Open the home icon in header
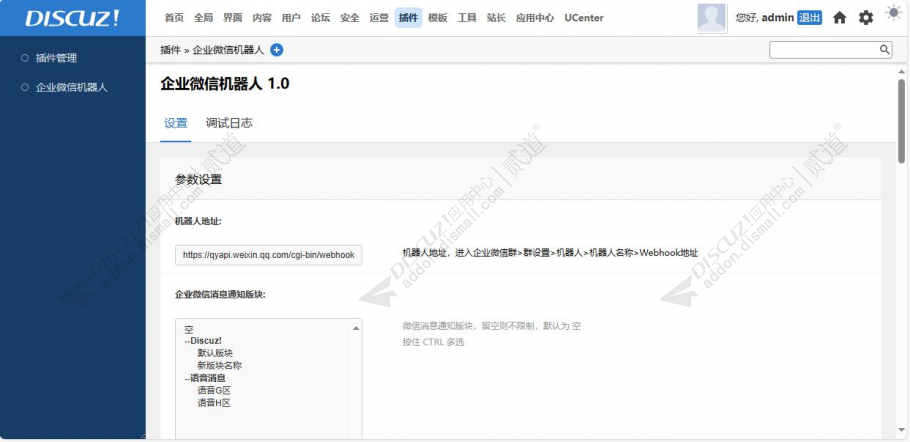 tap(839, 18)
